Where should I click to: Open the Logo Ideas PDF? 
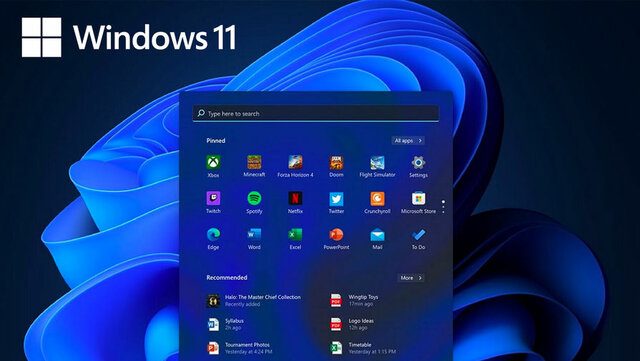(x=352, y=324)
